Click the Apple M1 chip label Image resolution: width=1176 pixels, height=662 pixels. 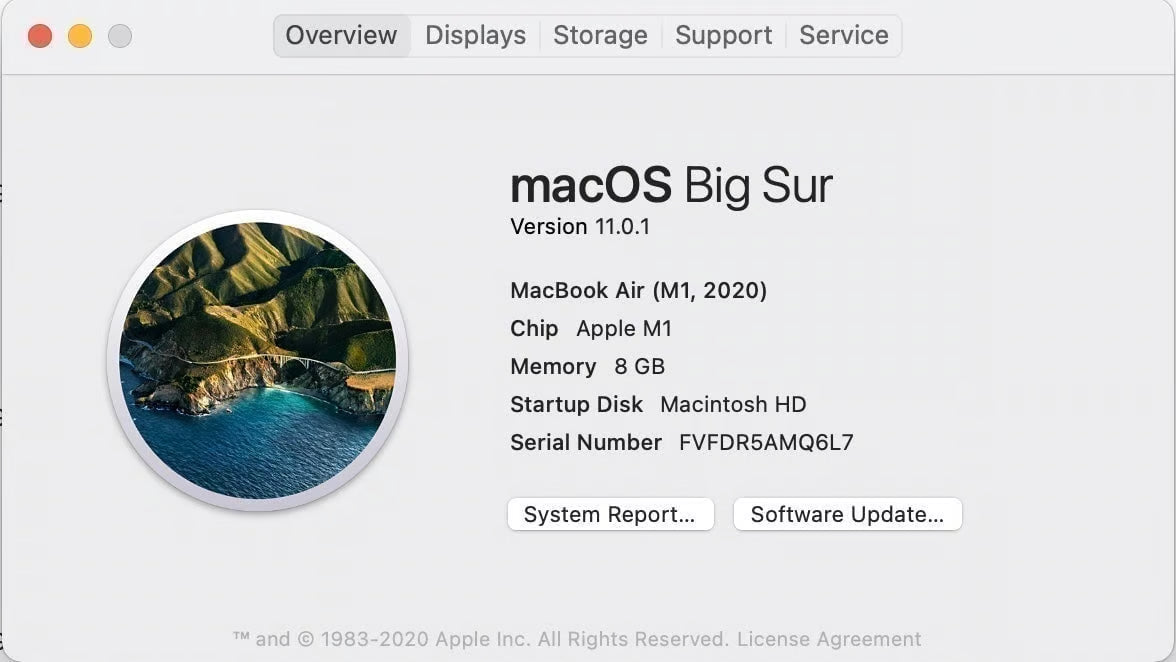[x=624, y=328]
